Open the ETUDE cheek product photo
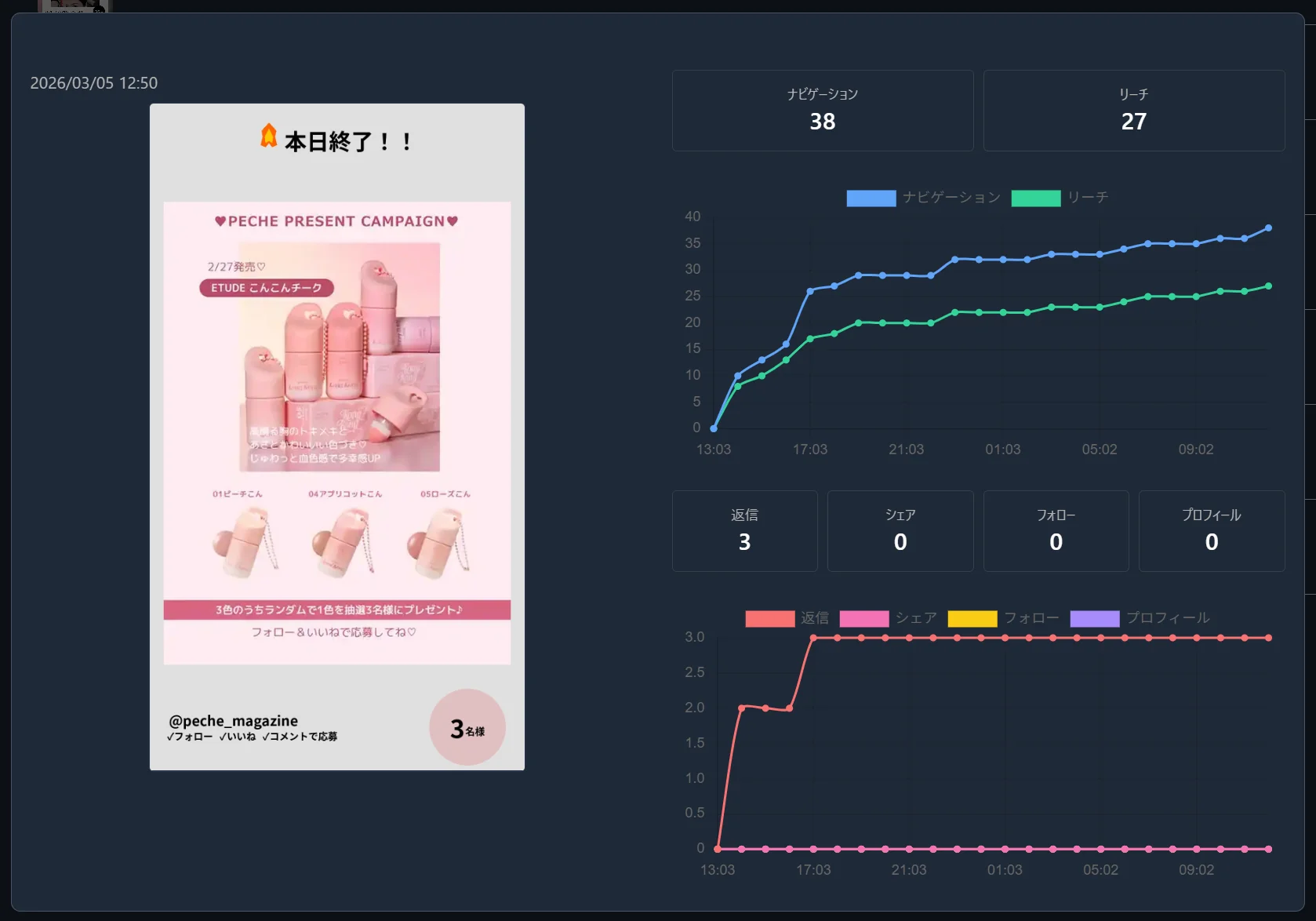Image resolution: width=1316 pixels, height=921 pixels. coord(340,357)
